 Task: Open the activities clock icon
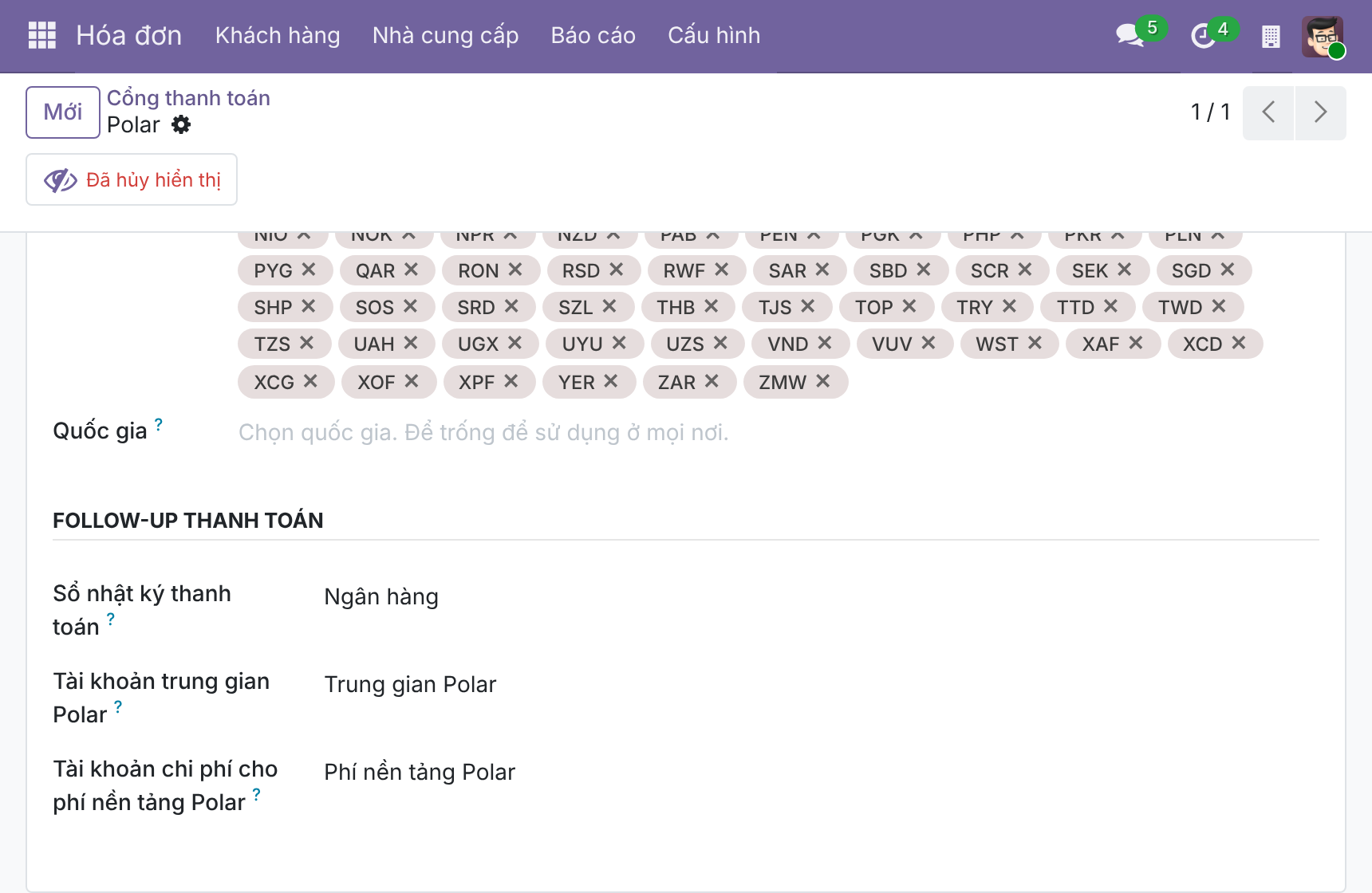pyautogui.click(x=1202, y=36)
